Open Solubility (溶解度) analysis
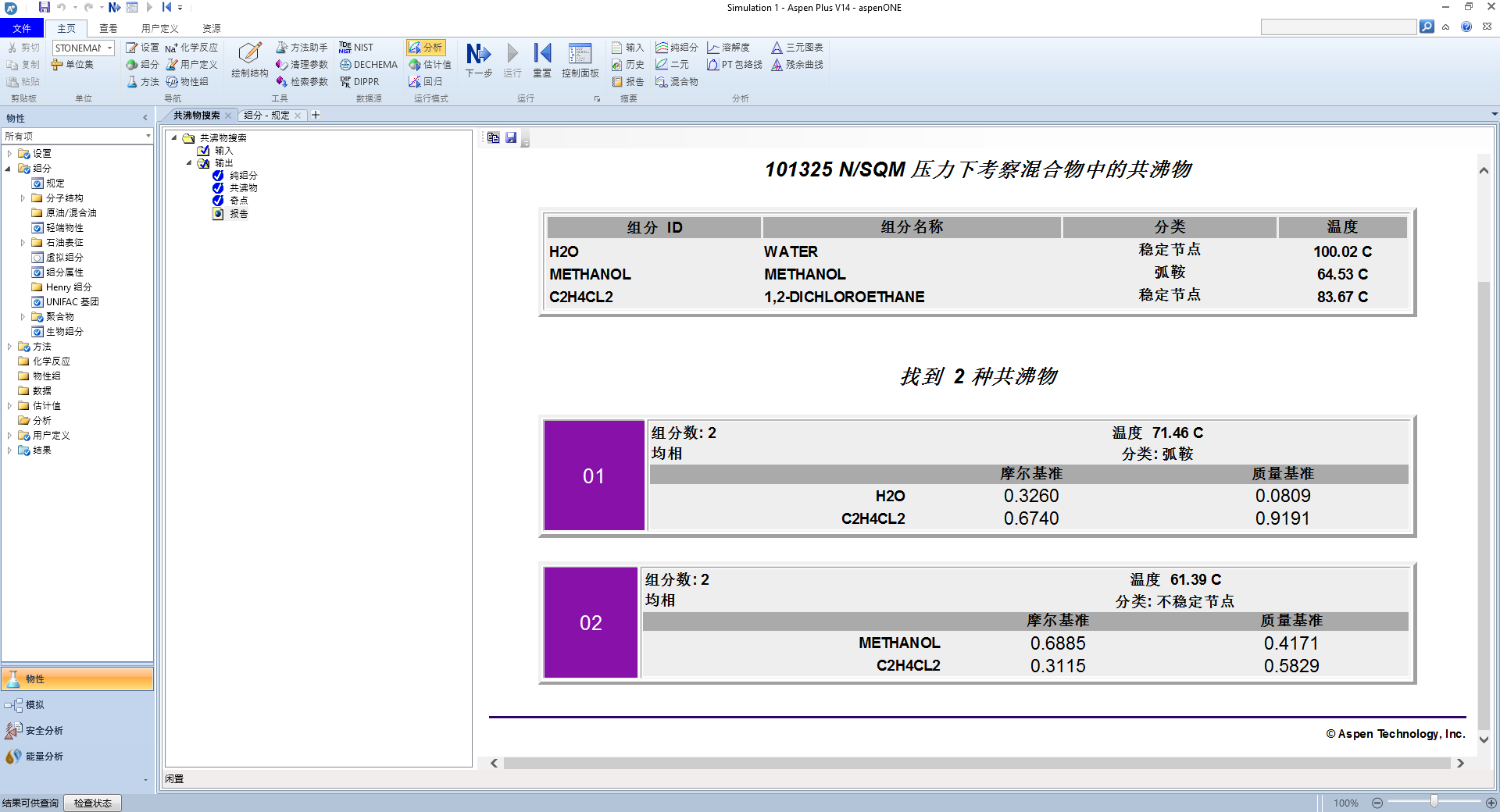The image size is (1500, 812). (729, 48)
